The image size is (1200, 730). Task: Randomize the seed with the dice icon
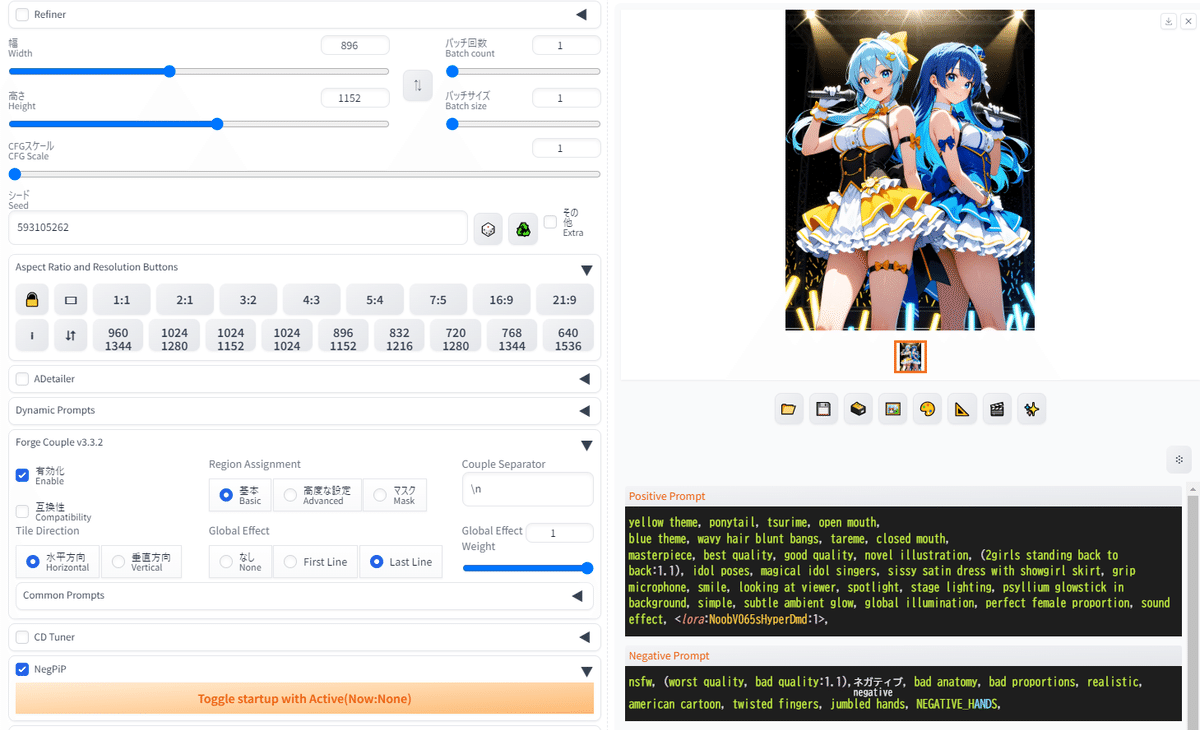488,228
